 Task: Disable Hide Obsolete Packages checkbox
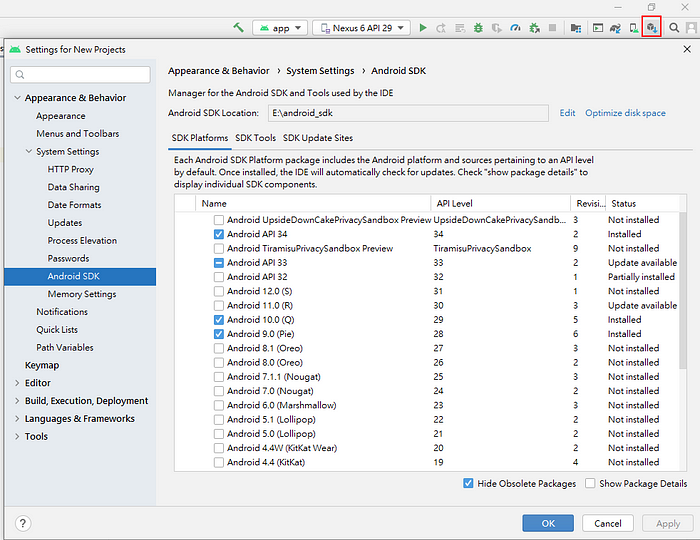tap(468, 483)
